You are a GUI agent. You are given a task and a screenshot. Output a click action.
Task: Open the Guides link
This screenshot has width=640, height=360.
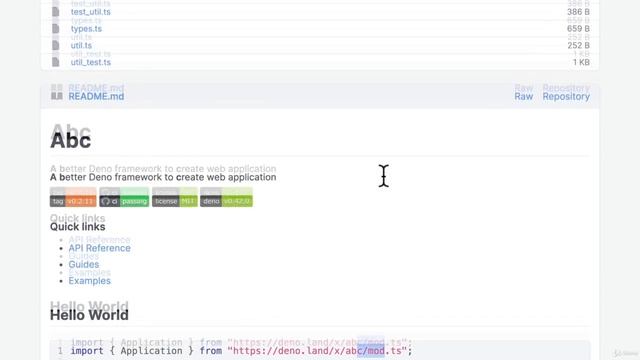(x=84, y=264)
